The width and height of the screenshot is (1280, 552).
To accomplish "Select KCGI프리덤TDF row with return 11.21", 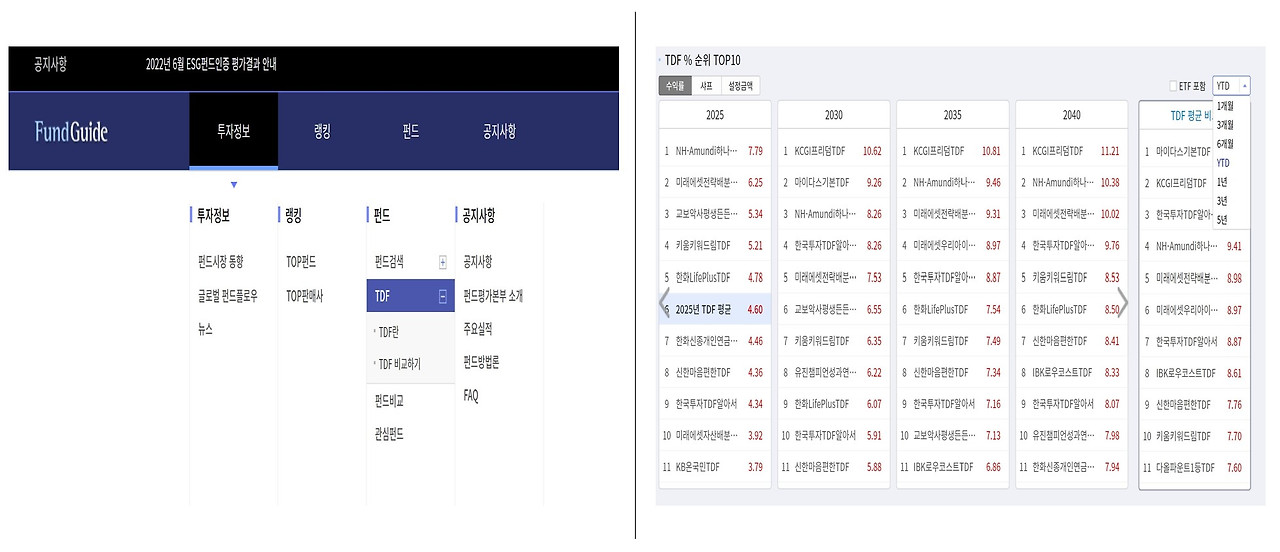I will pyautogui.click(x=1072, y=151).
